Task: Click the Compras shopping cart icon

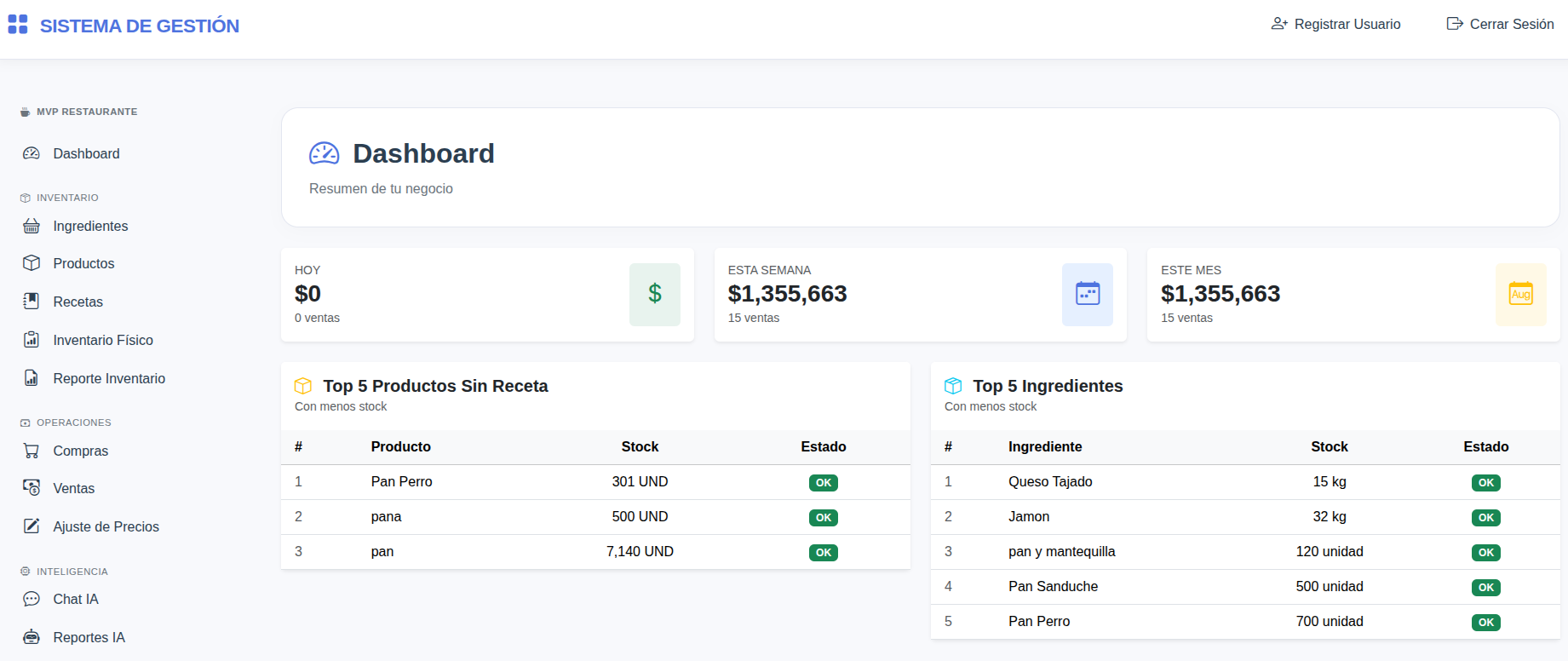Action: 32,451
